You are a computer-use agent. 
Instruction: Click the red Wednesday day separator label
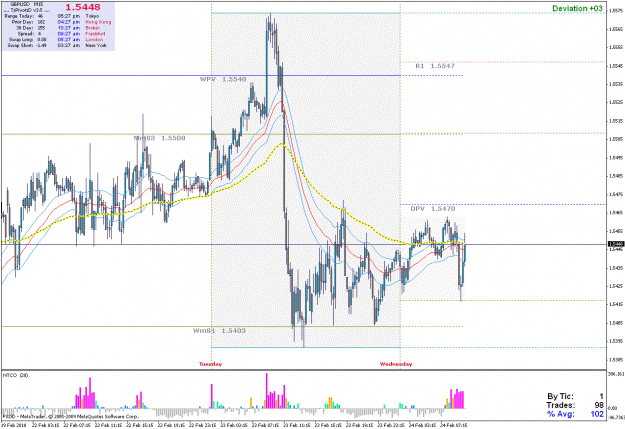pos(396,364)
